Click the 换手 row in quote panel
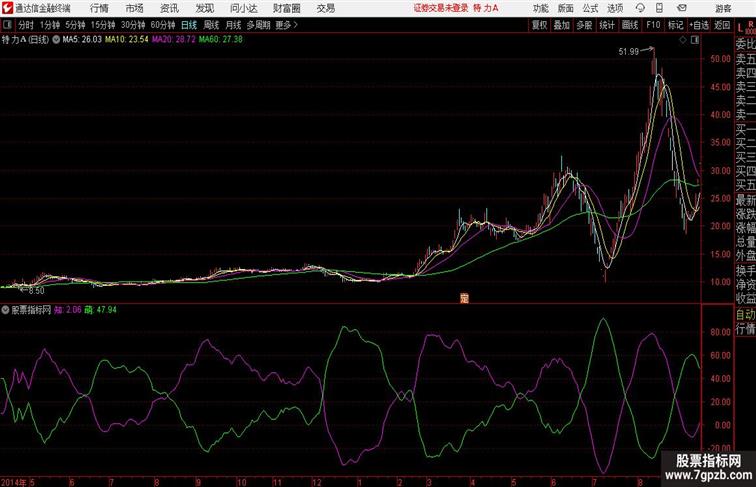The image size is (756, 487). (x=745, y=271)
